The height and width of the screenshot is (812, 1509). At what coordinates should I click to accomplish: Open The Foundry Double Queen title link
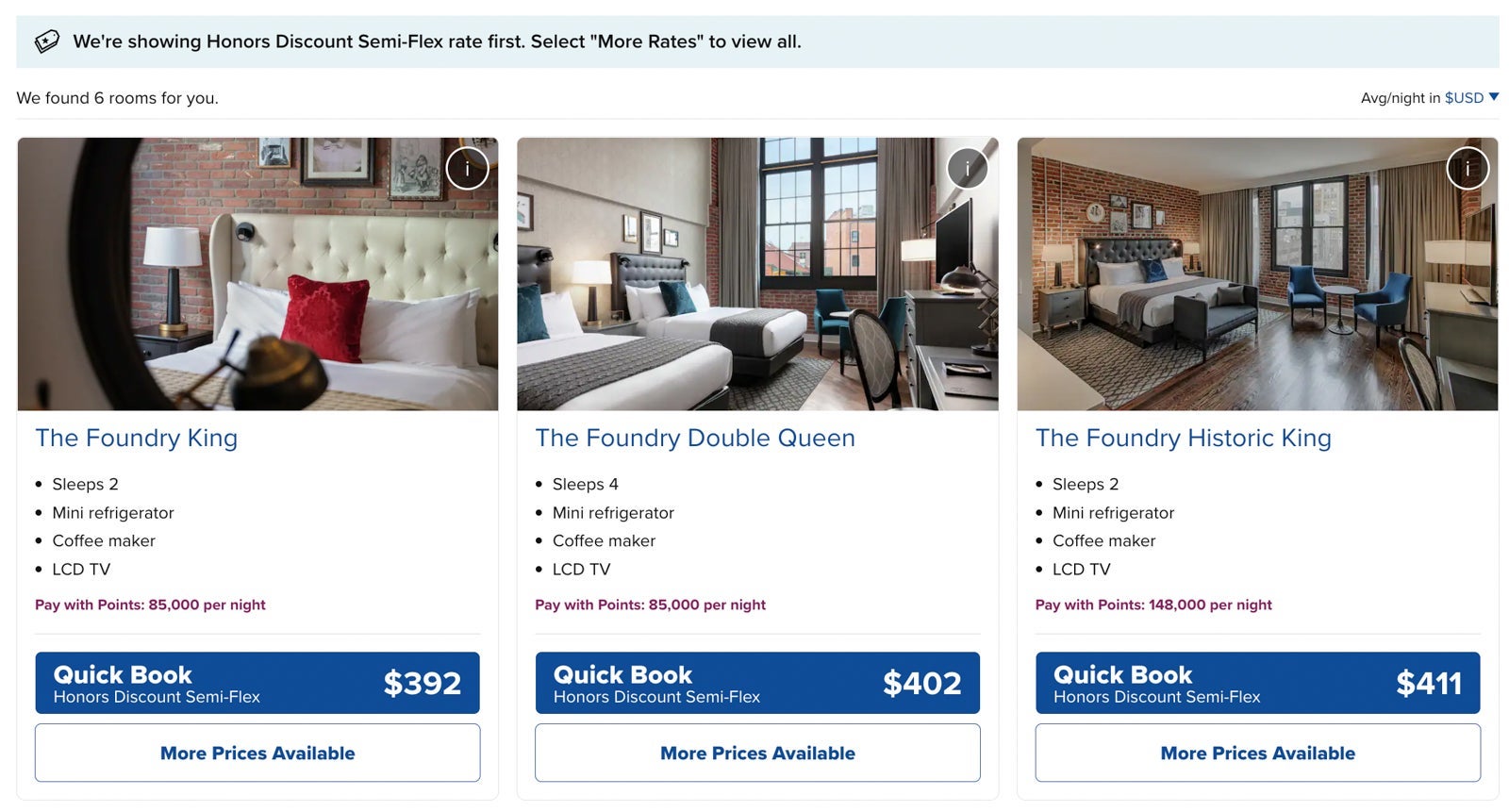tap(695, 438)
